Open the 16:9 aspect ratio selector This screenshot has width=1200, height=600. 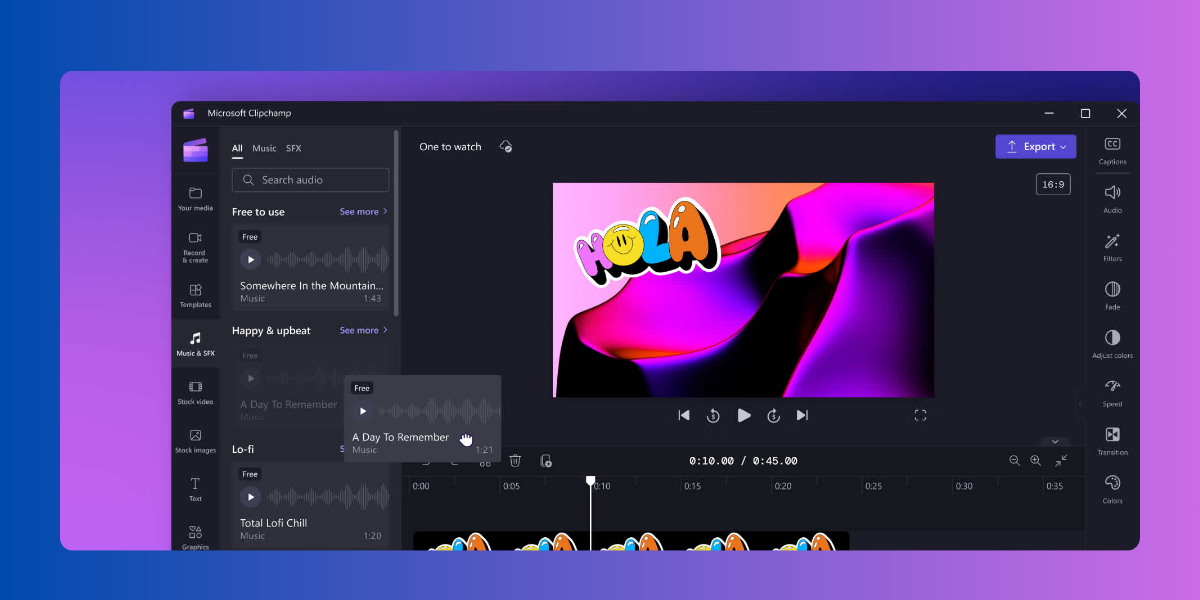[x=1052, y=184]
